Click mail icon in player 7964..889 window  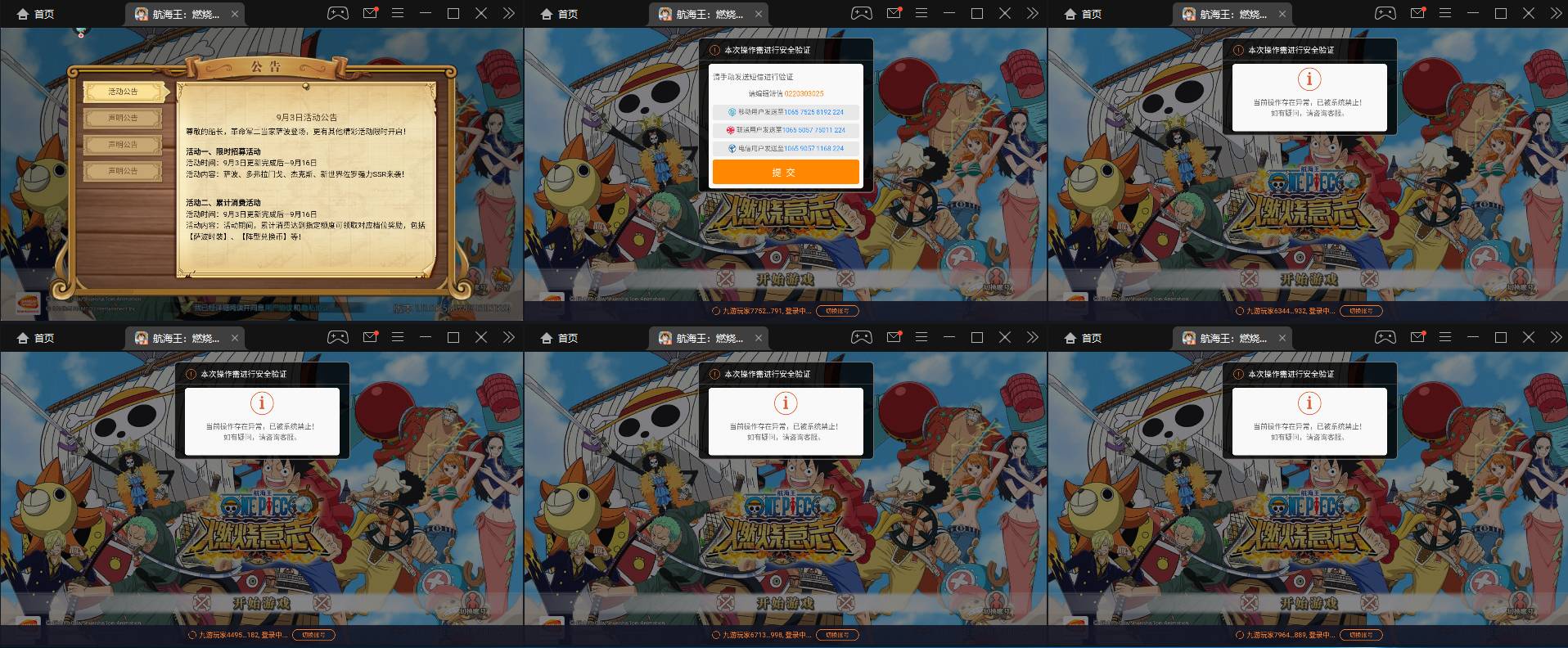click(x=1417, y=337)
